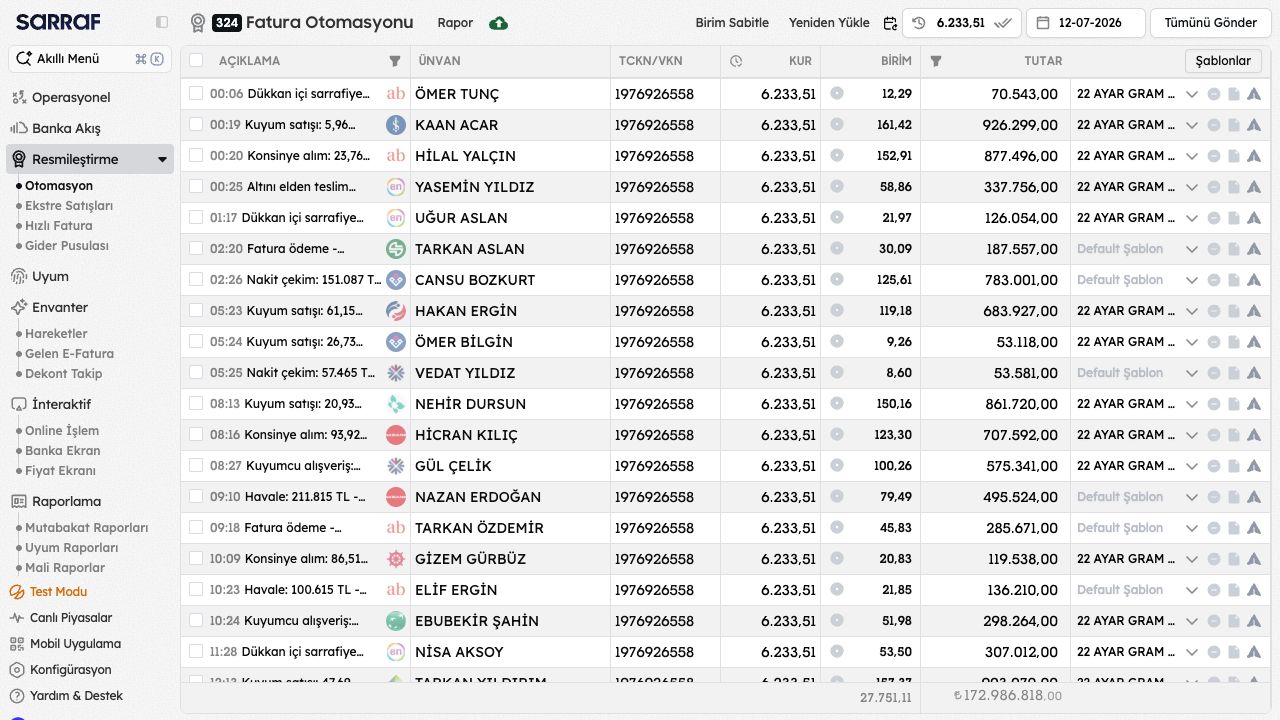Viewport: 1280px width, 720px height.
Task: Collapse the Resmileştirme sidebar section
Action: click(x=162, y=159)
